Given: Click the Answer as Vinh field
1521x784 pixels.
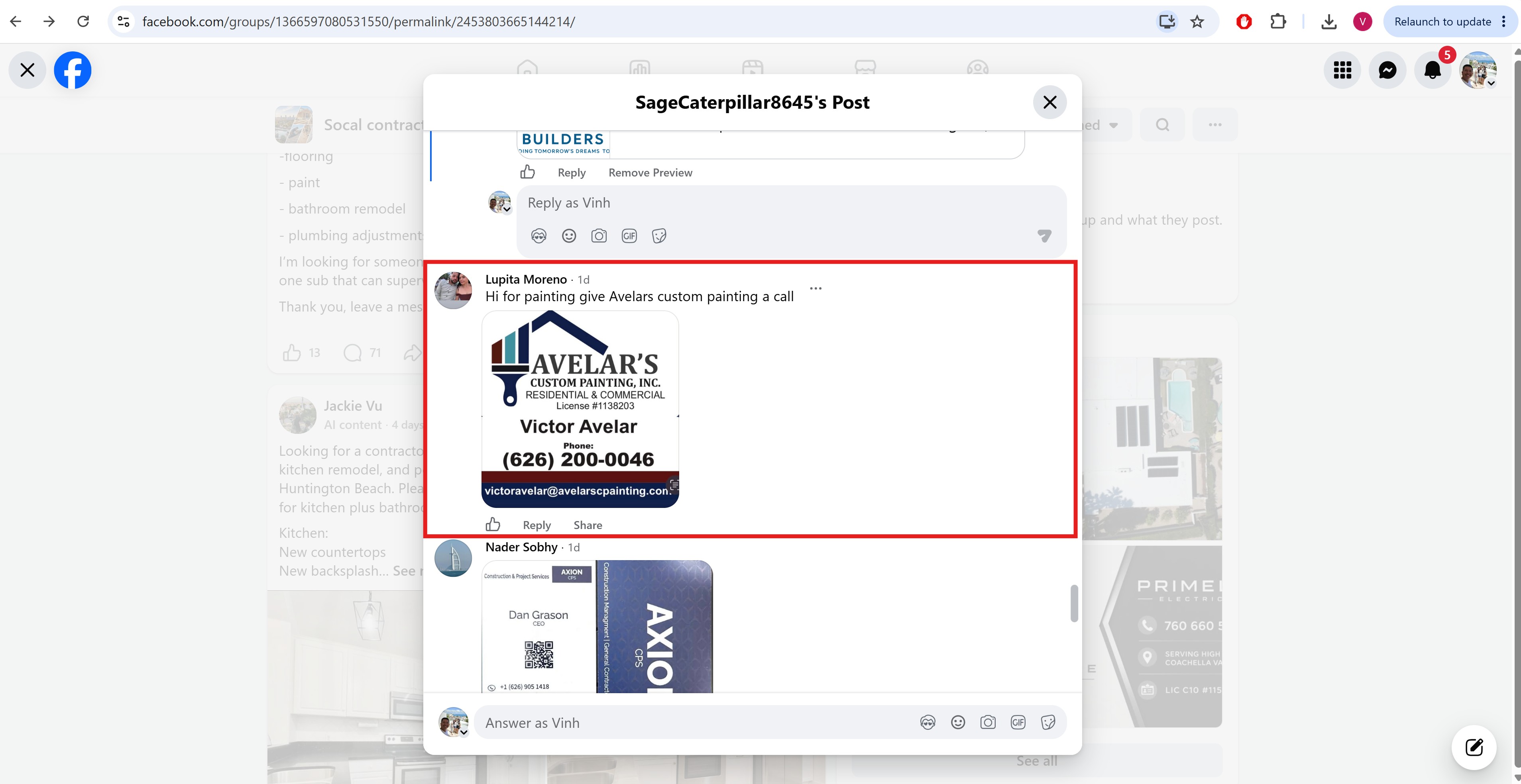Looking at the screenshot, I should [697, 723].
